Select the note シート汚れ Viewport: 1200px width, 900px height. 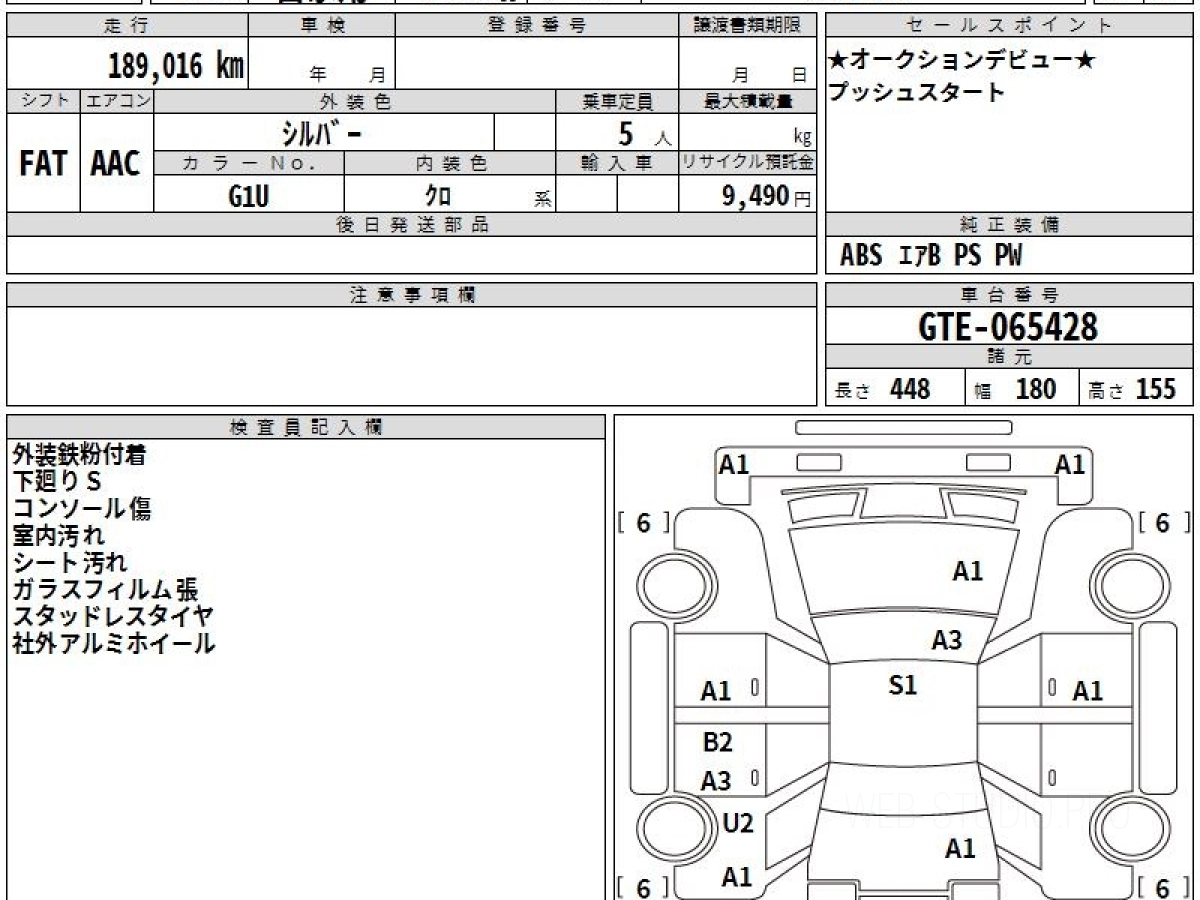click(70, 563)
